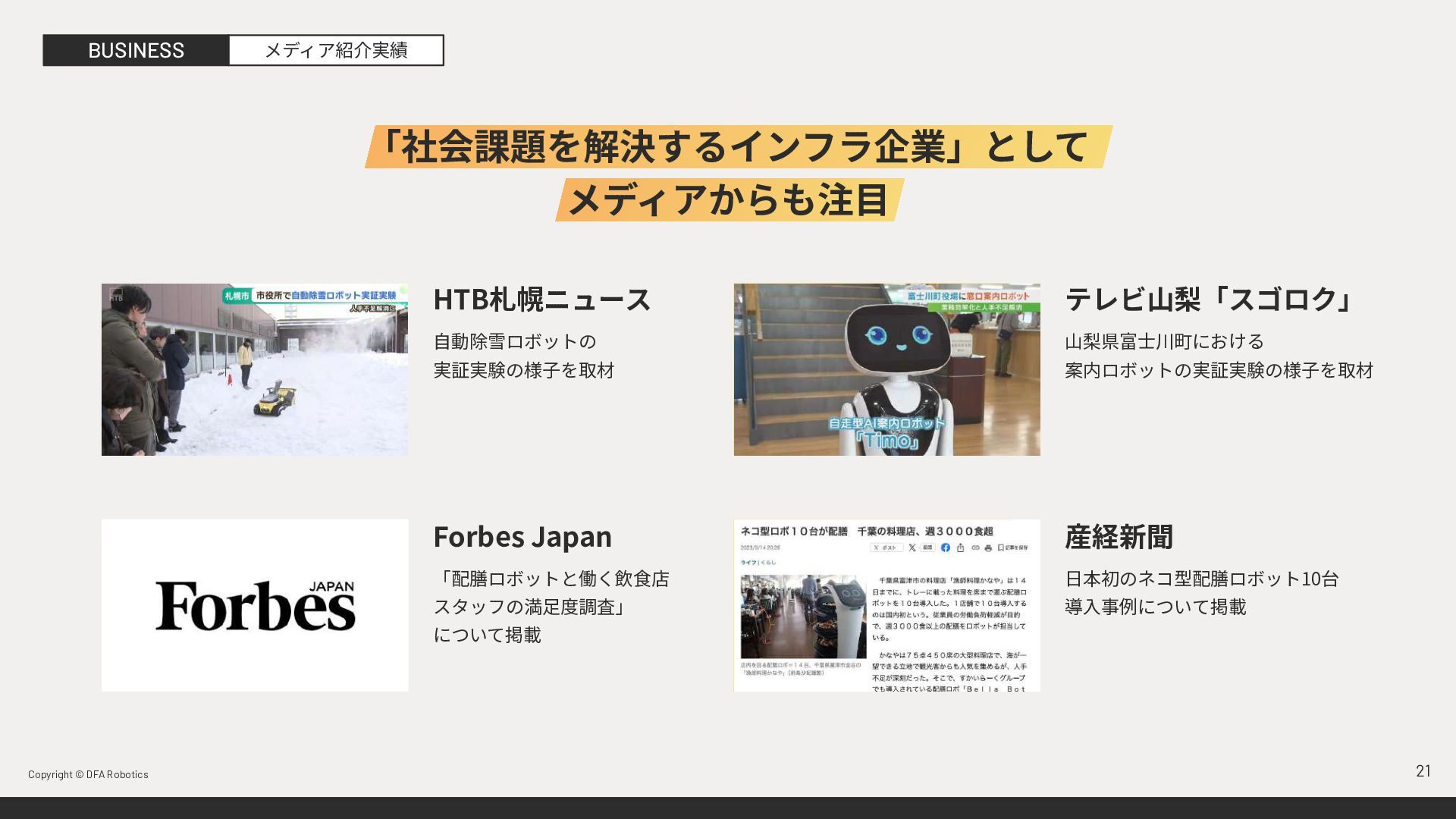Select the Timo guide robot thumbnail
1456x819 pixels.
click(x=886, y=370)
